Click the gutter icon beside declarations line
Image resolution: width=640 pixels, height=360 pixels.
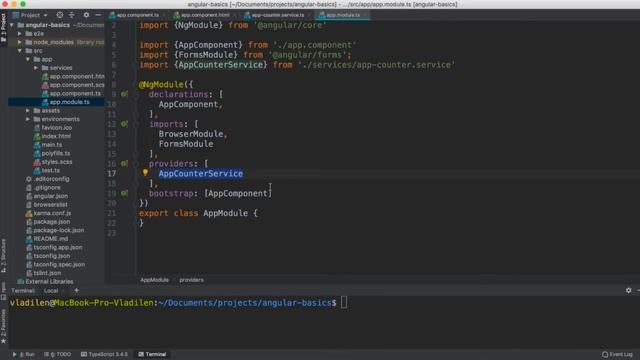pyautogui.click(x=124, y=94)
